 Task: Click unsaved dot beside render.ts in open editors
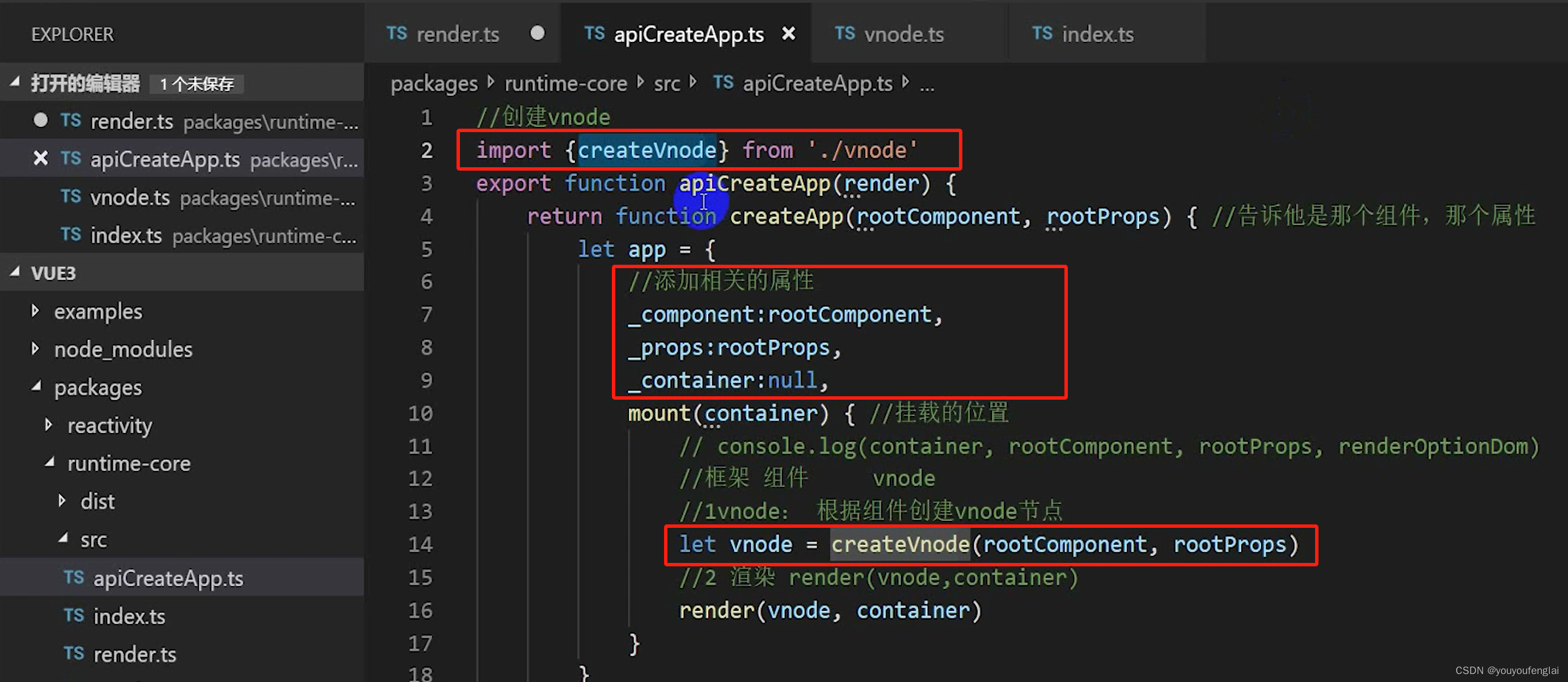pos(40,120)
